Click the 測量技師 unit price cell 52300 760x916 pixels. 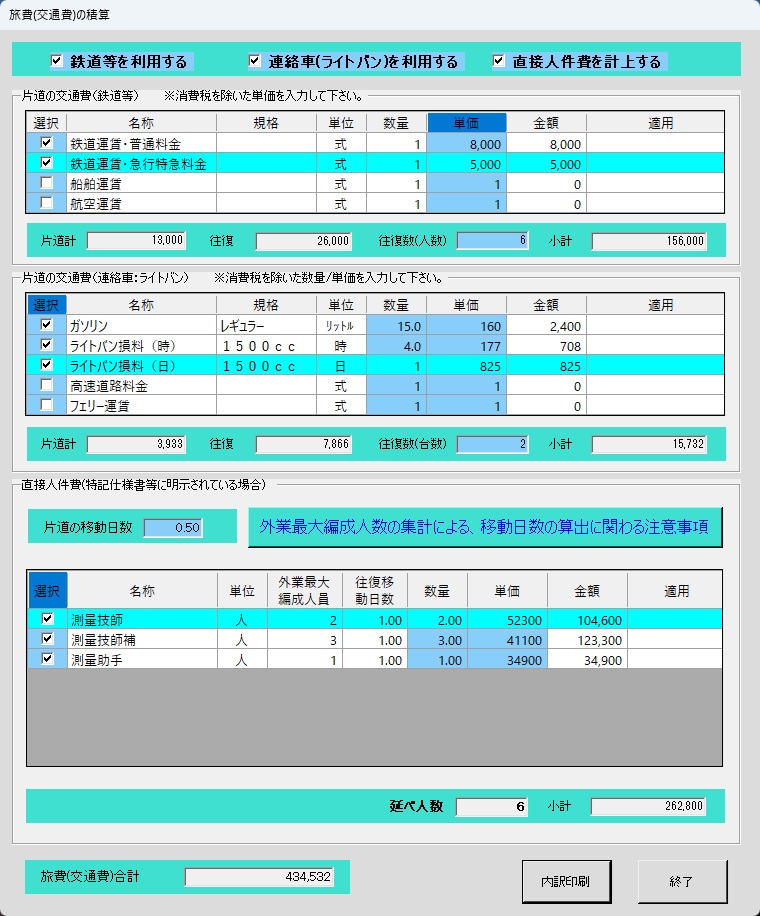(507, 619)
